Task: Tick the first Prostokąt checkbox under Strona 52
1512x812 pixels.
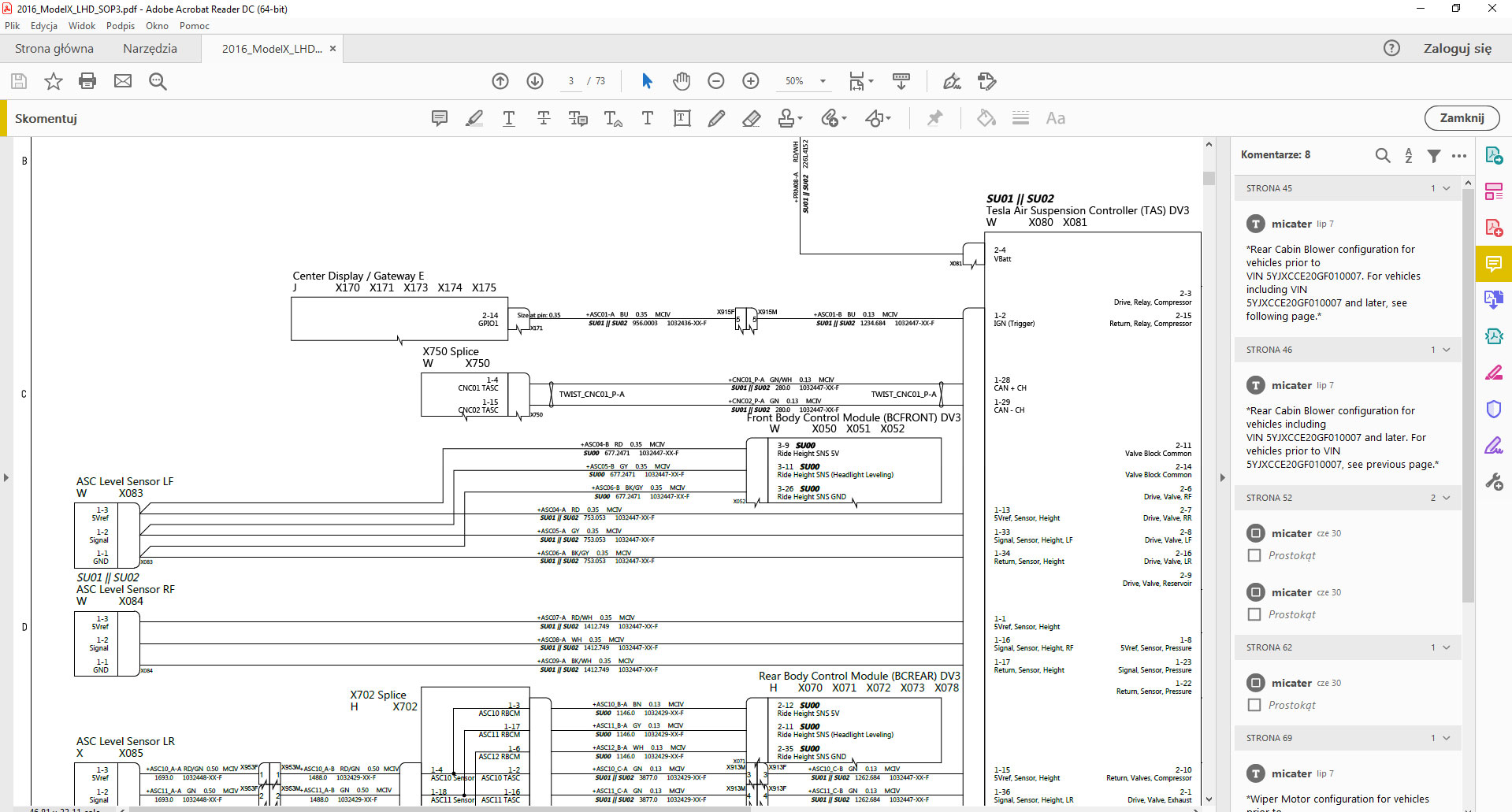Action: 1254,555
